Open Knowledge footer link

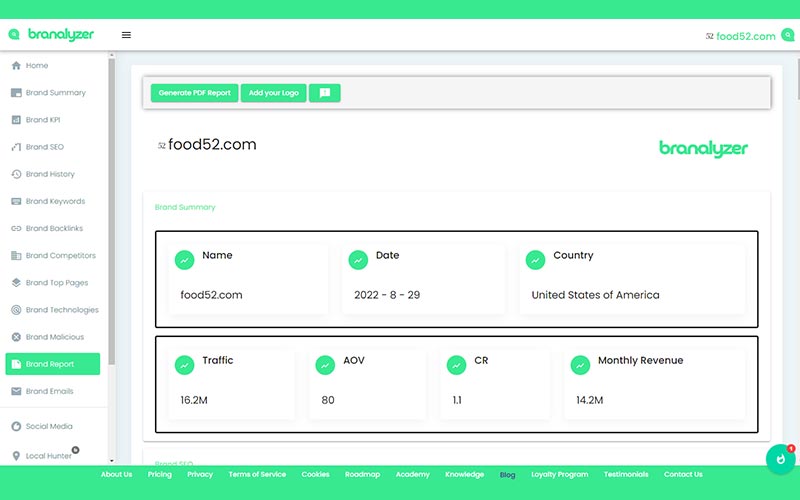coord(464,474)
